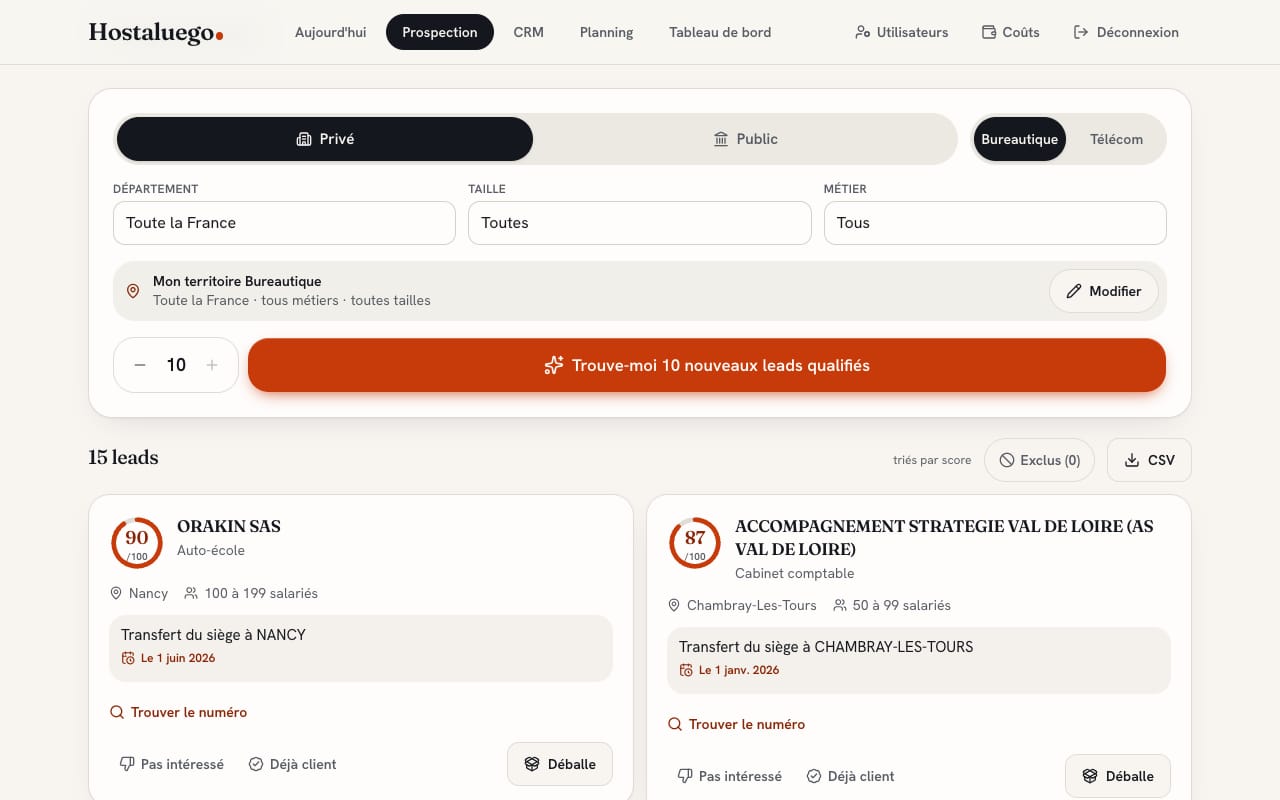Switch to the Public sector
This screenshot has height=800, width=1280.
745,139
